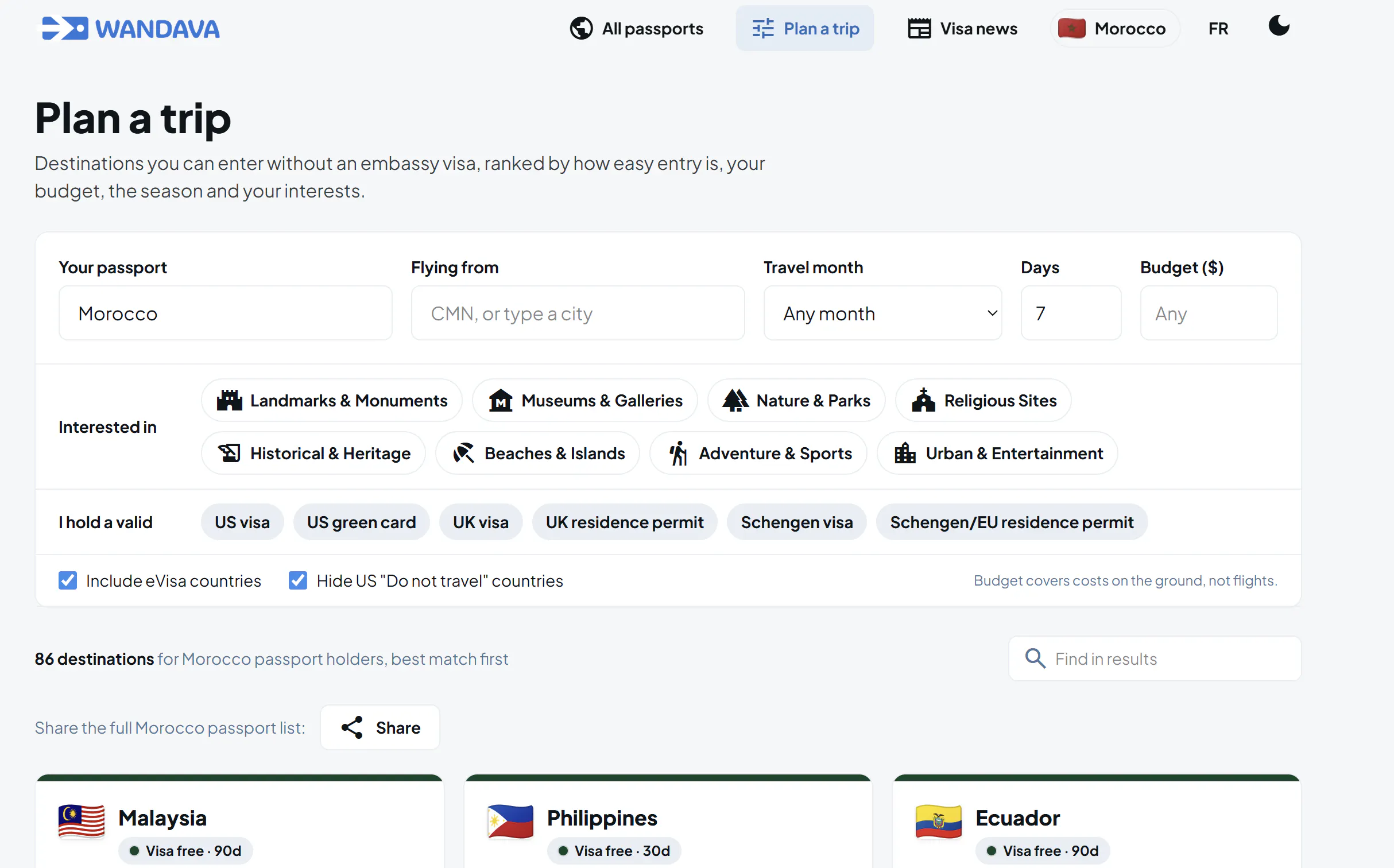Click the Your passport field
This screenshot has width=1394, height=868.
[226, 313]
